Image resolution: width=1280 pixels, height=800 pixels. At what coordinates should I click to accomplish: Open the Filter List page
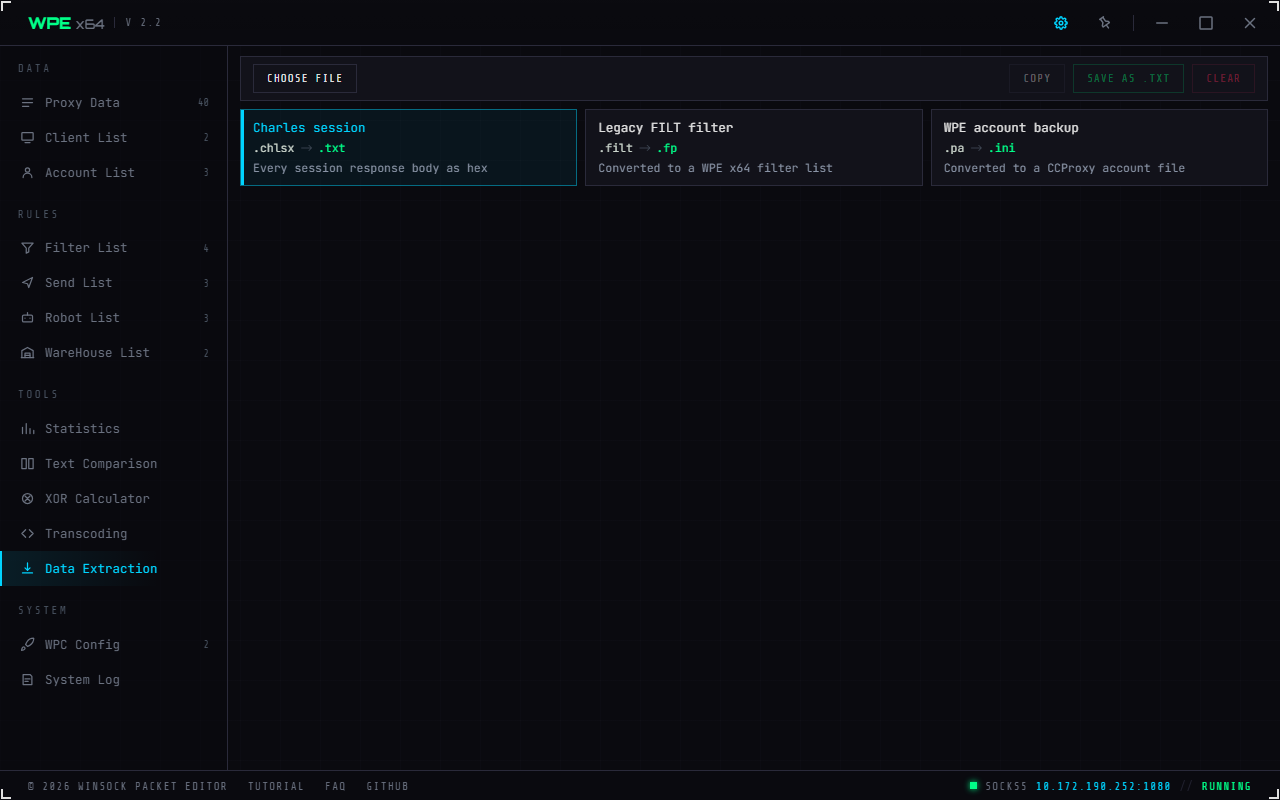(114, 248)
